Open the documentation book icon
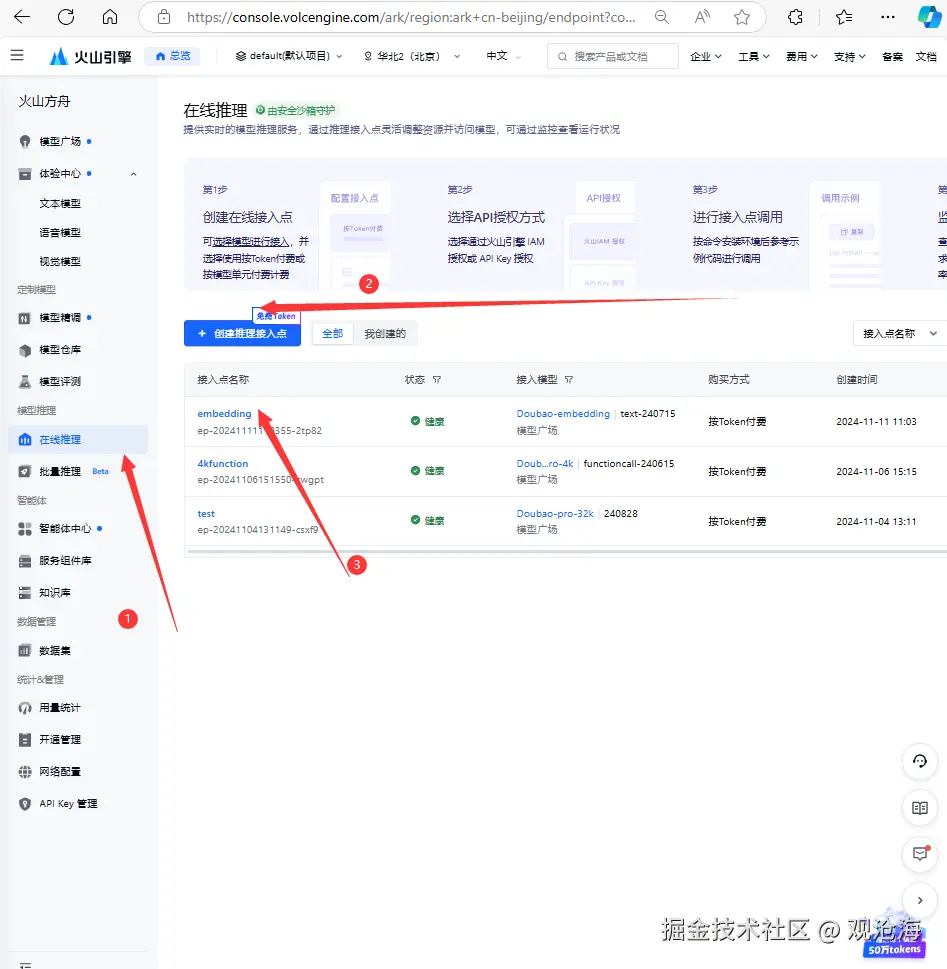947x969 pixels. pos(920,808)
